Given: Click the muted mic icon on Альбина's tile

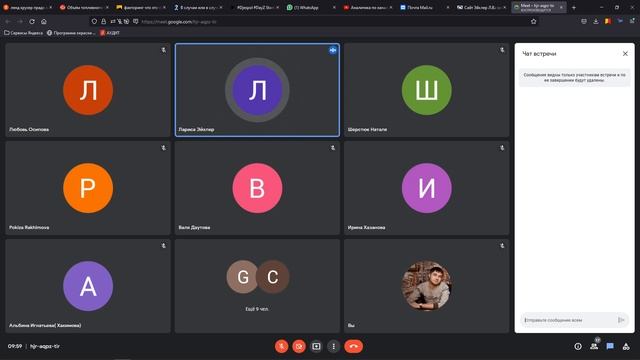Looking at the screenshot, I should tap(163, 246).
